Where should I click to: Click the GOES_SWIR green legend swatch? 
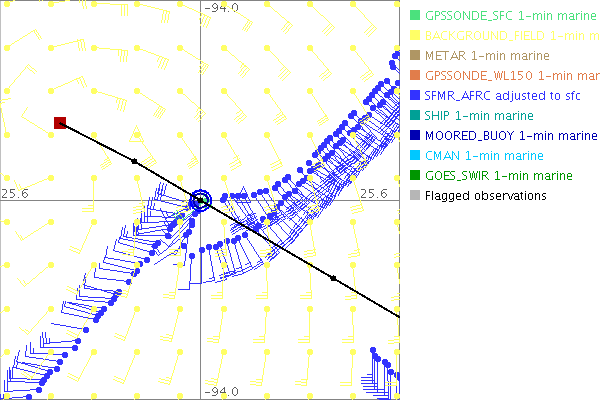(414, 176)
